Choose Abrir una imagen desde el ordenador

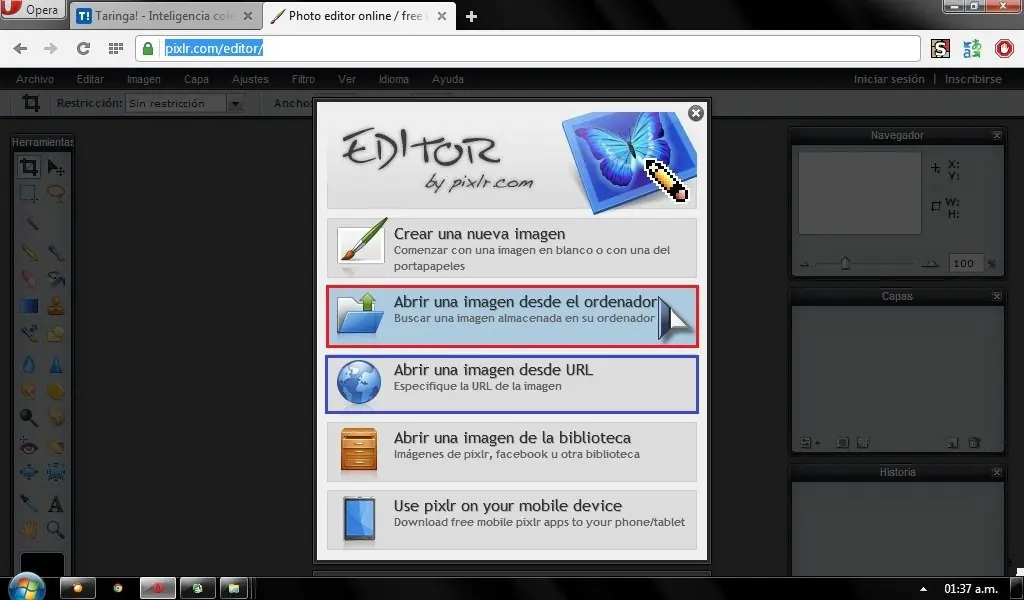tap(512, 316)
